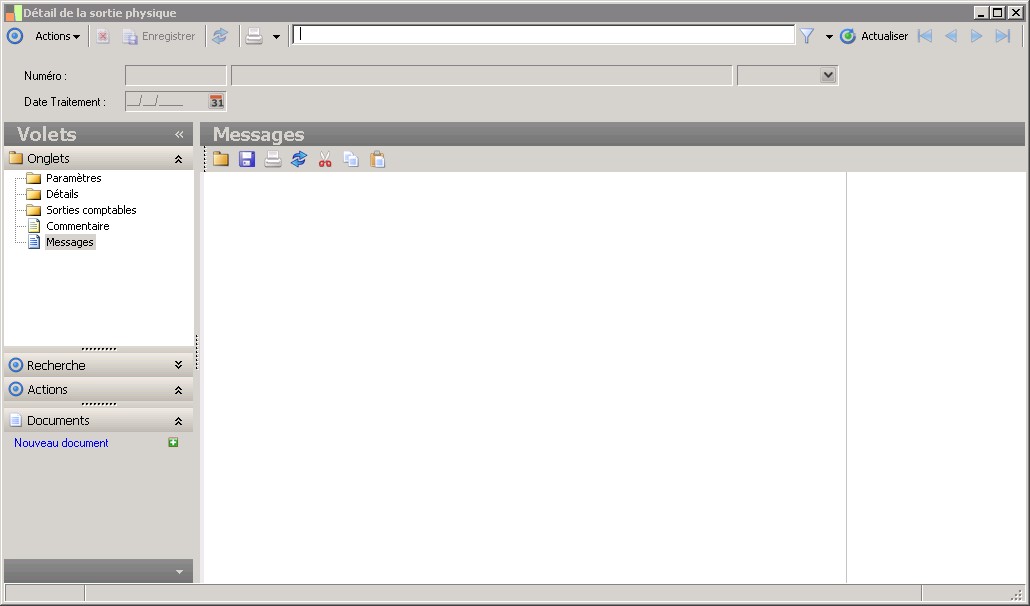The width and height of the screenshot is (1030, 606).
Task: Open the dropdown arrow beside the top printer icon
Action: 277,37
